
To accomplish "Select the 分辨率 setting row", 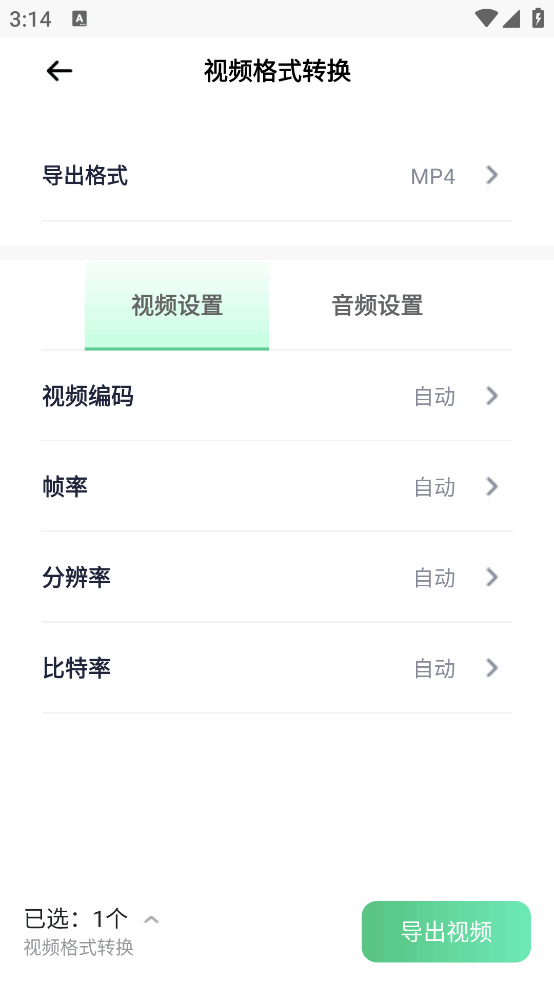I will tap(277, 577).
